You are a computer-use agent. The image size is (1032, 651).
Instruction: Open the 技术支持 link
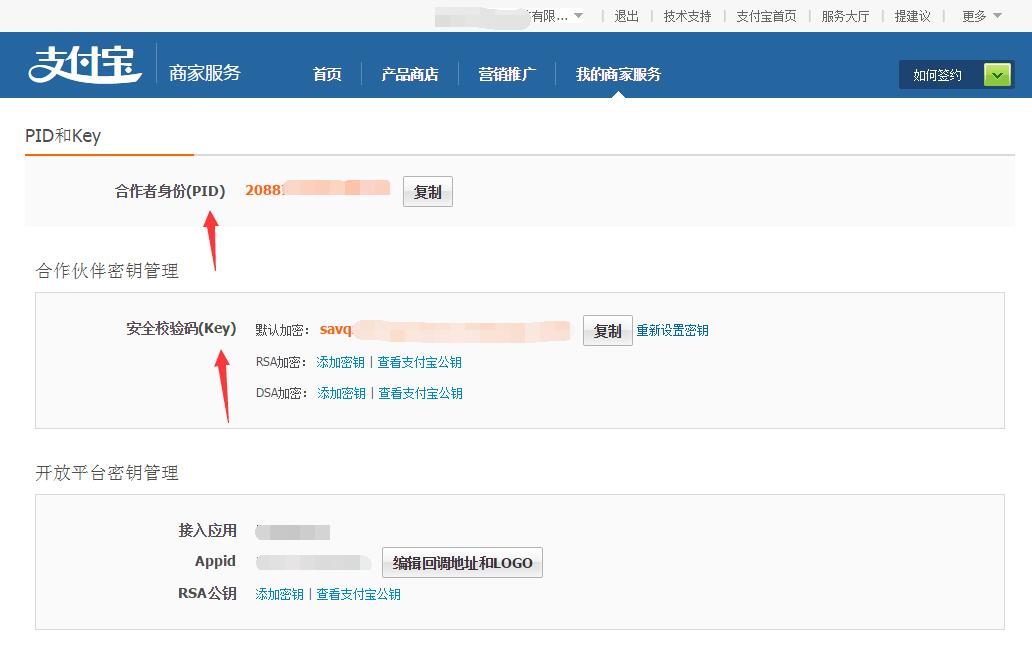[x=687, y=16]
